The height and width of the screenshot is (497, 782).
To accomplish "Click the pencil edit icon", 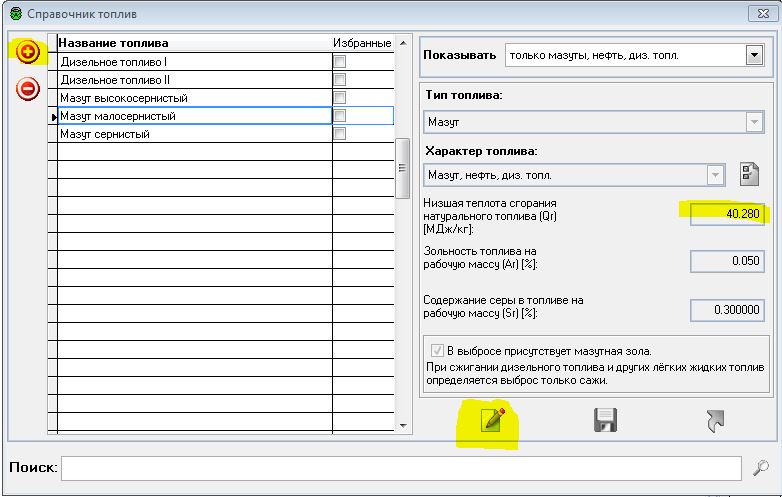I will (x=492, y=421).
